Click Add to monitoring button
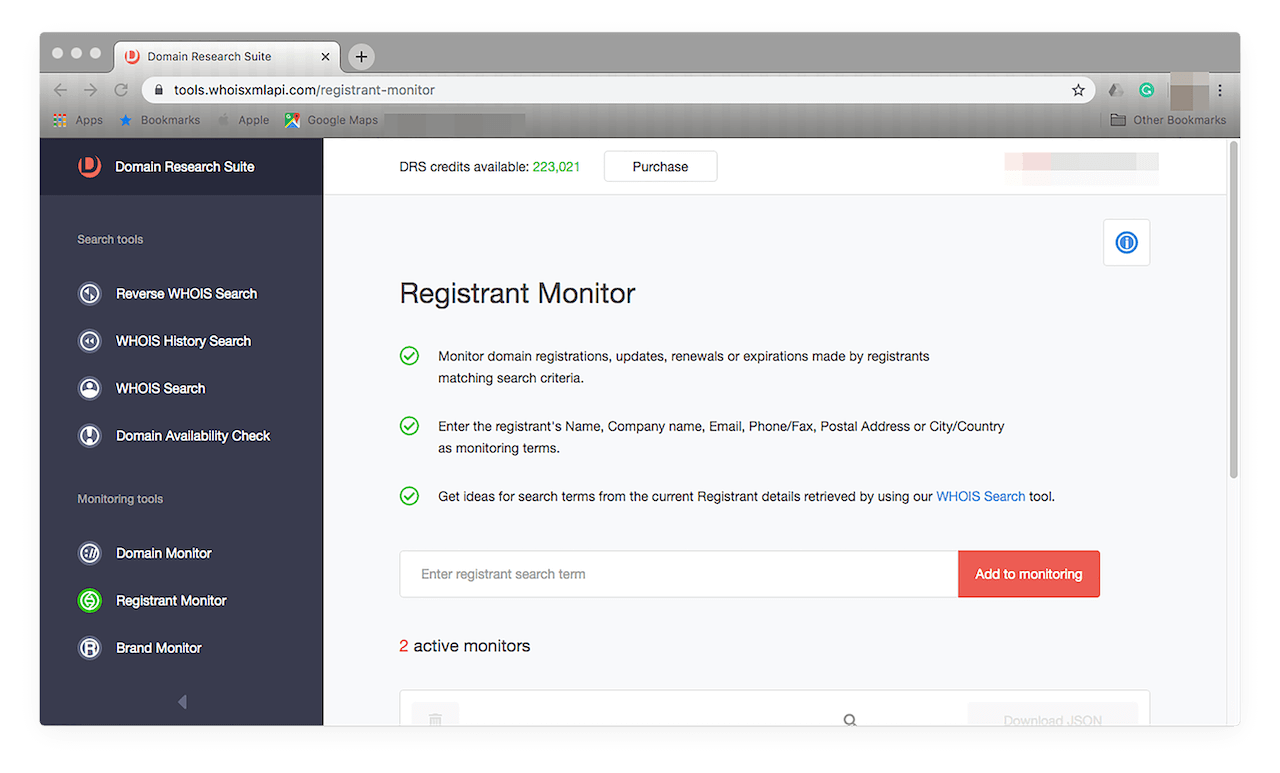1280x773 pixels. tap(1029, 574)
